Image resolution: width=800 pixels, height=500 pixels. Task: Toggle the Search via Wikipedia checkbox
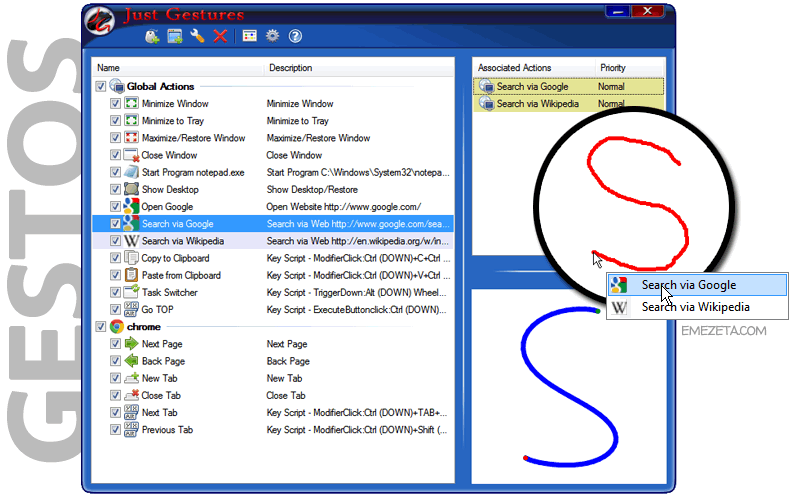pos(115,241)
